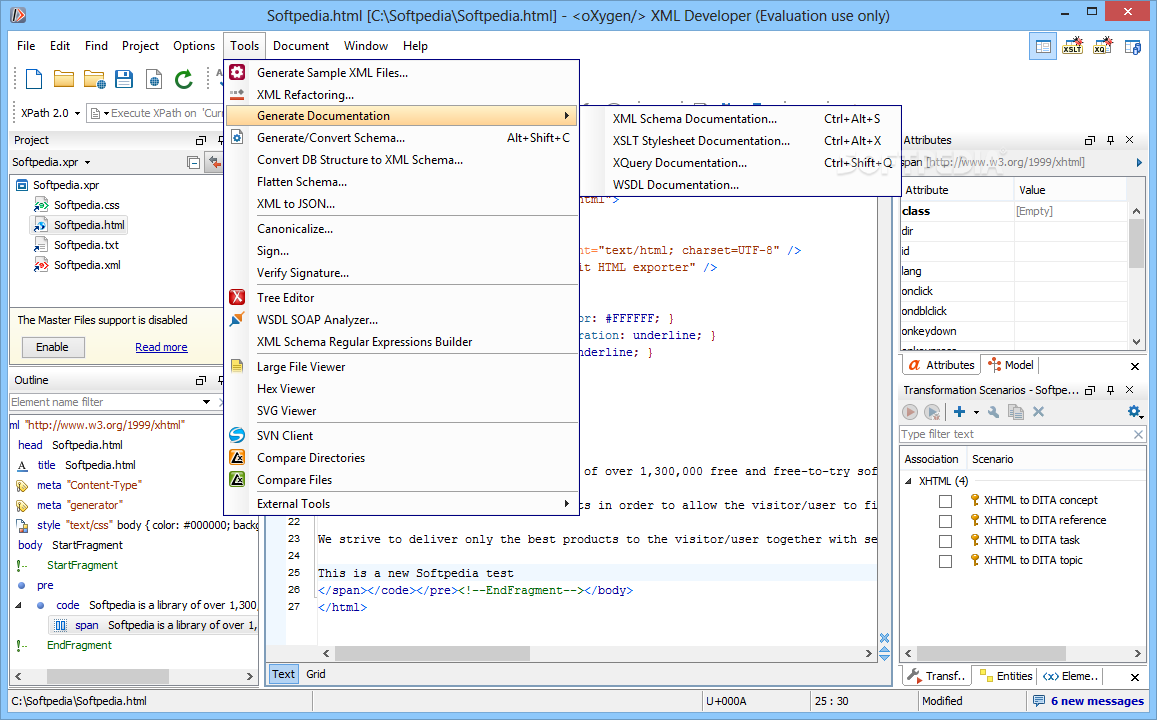Click the New scenario plus icon
Viewport: 1157px width, 720px height.
coord(959,412)
